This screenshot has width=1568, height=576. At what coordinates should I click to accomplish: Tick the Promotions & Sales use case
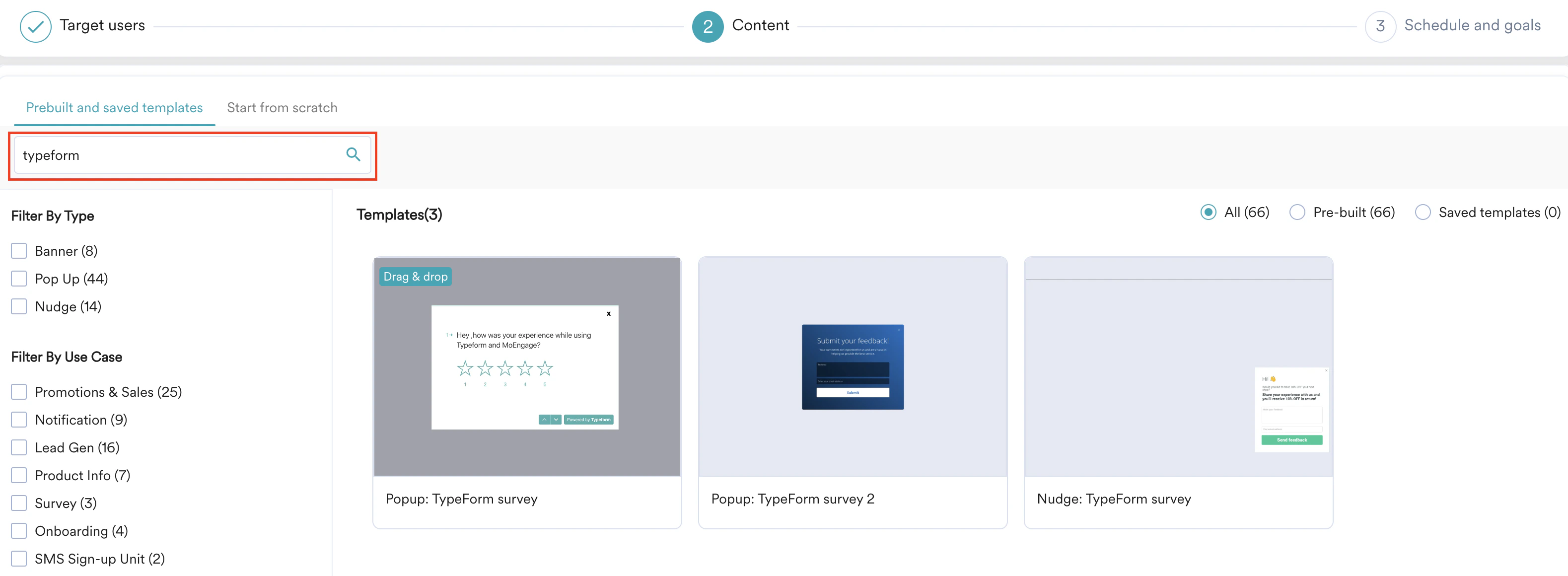pyautogui.click(x=19, y=392)
